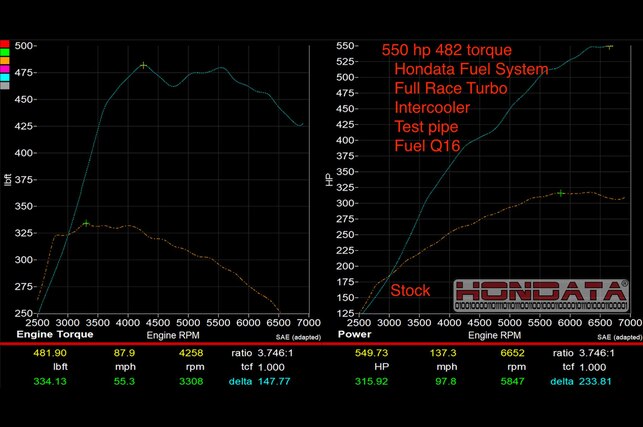Click the '549.73' HP value
The image size is (643, 427).
click(x=372, y=353)
